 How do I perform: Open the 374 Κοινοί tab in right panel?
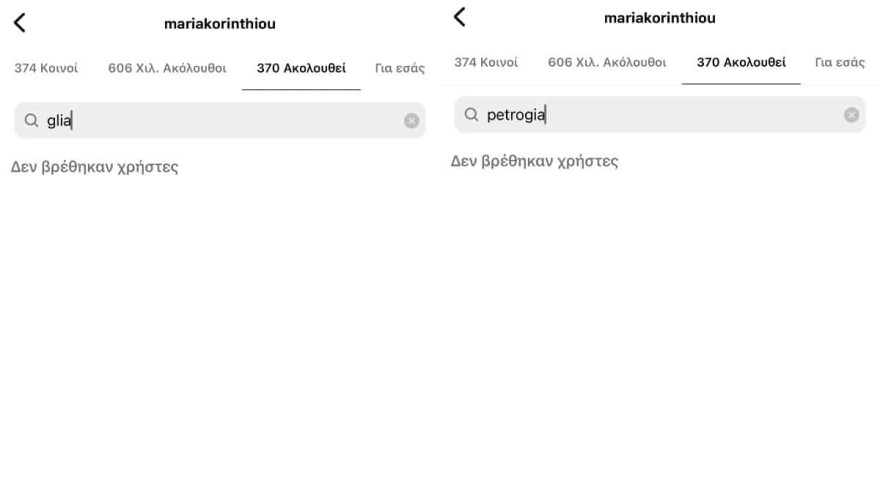(x=486, y=62)
